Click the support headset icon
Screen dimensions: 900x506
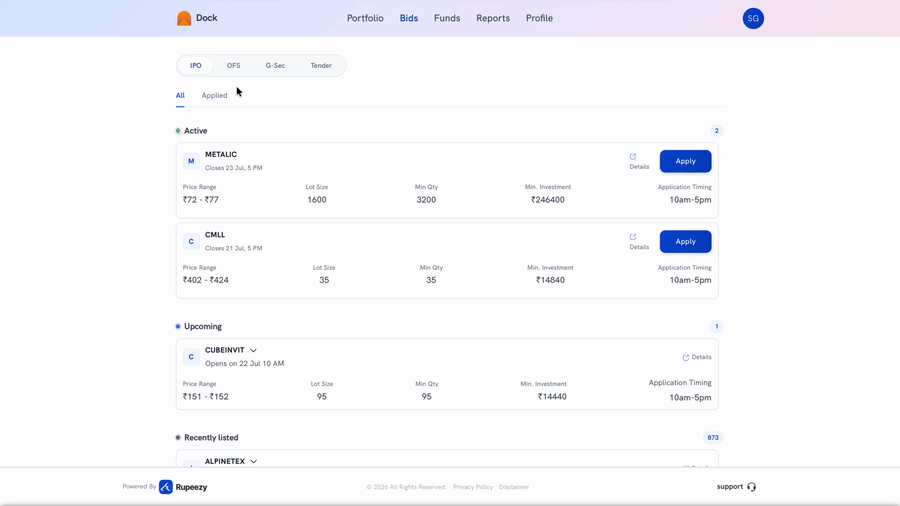[x=752, y=487]
